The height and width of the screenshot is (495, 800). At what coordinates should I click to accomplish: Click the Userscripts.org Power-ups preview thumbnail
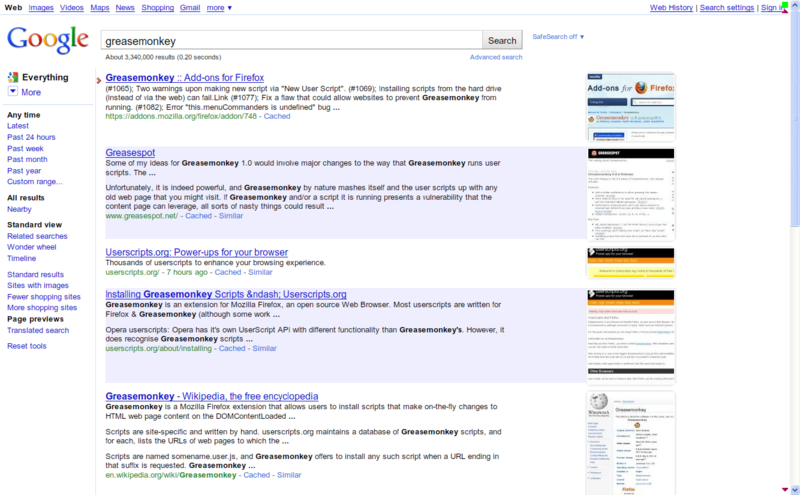pos(631,263)
